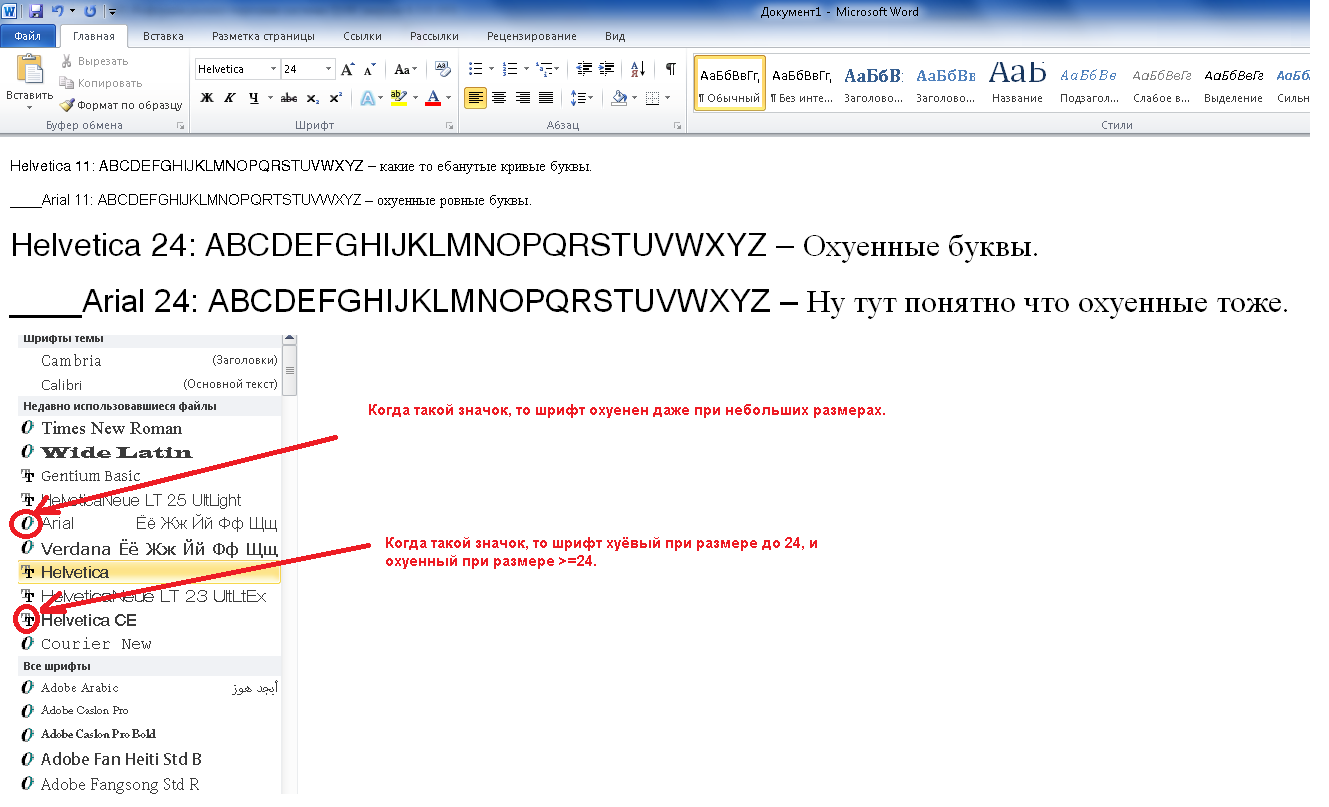This screenshot has width=1329, height=807.
Task: Toggle superscript x² formatting
Action: pyautogui.click(x=336, y=98)
